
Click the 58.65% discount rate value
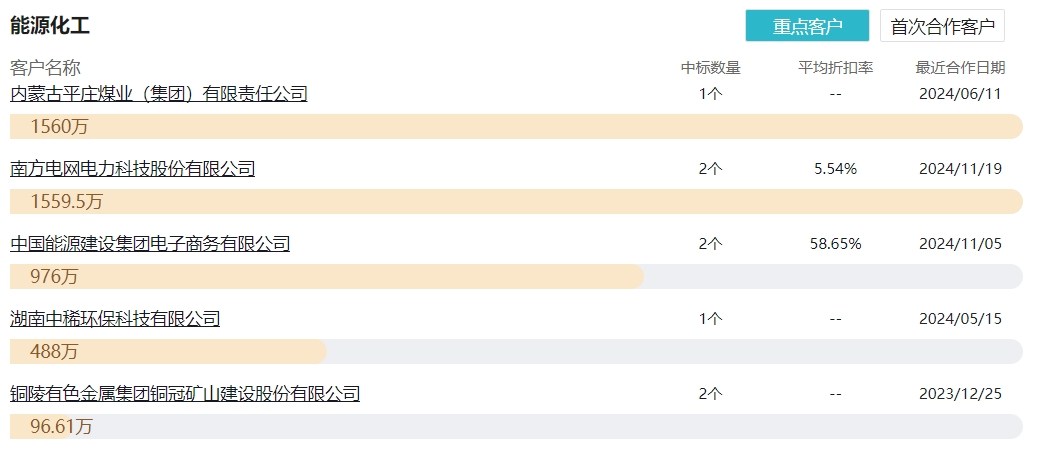(x=835, y=244)
